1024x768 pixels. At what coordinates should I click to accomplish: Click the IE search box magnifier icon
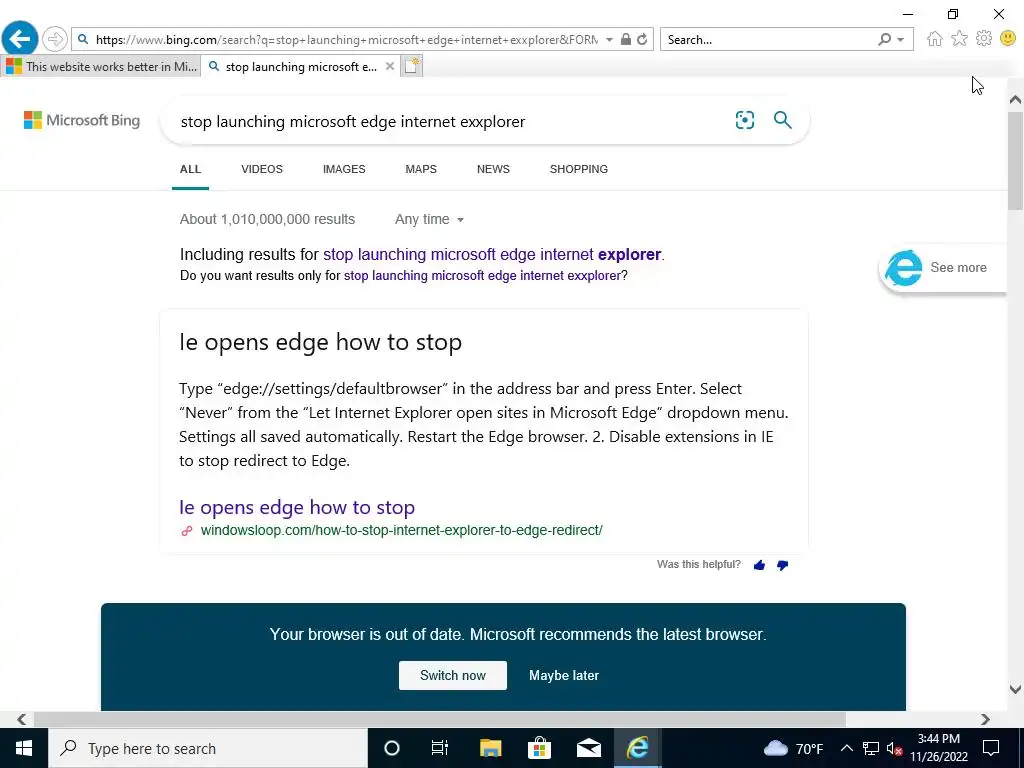[884, 39]
